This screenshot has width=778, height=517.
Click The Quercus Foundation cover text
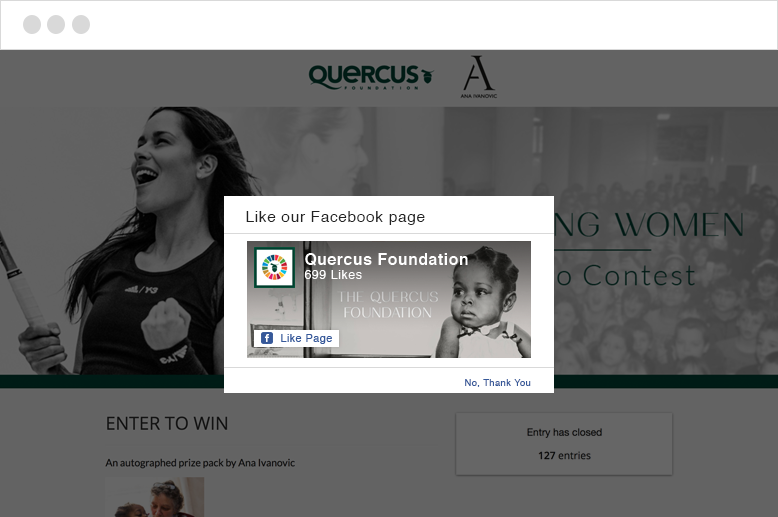(x=388, y=304)
